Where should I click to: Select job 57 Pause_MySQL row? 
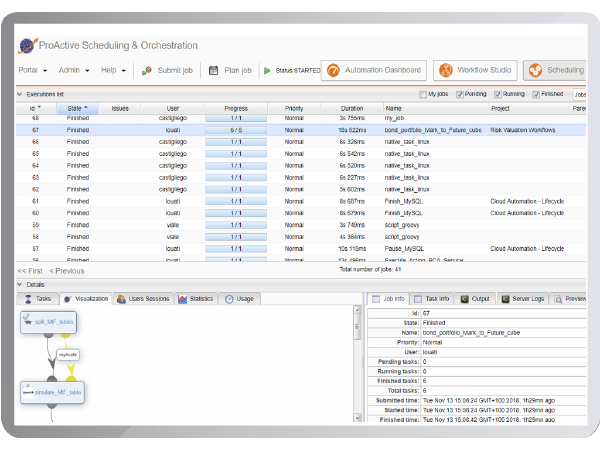point(301,249)
